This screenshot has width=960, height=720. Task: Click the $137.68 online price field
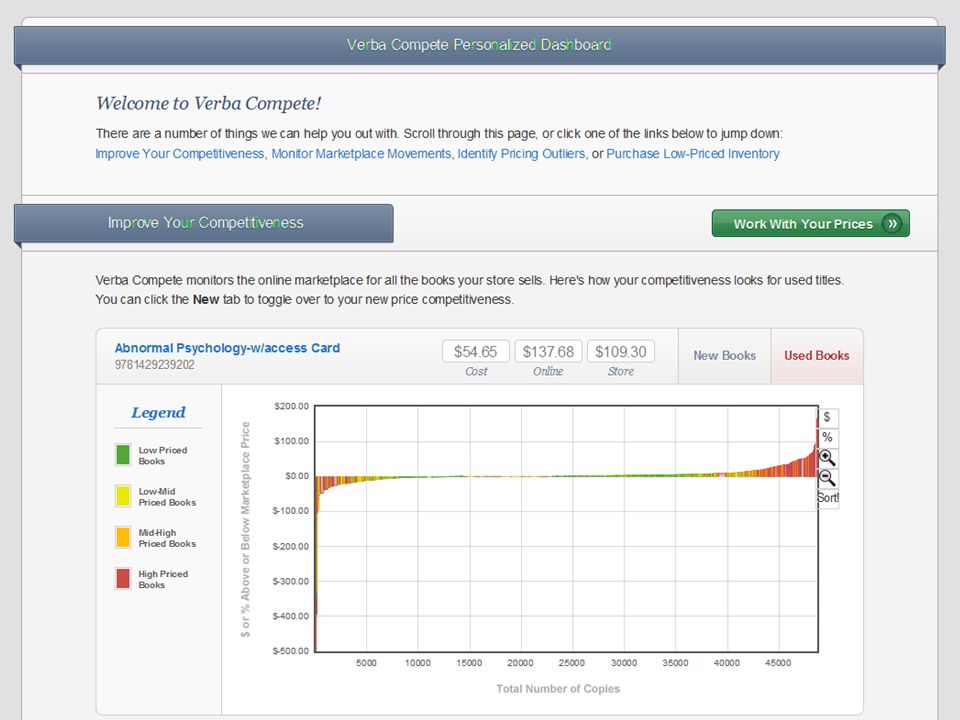[548, 351]
